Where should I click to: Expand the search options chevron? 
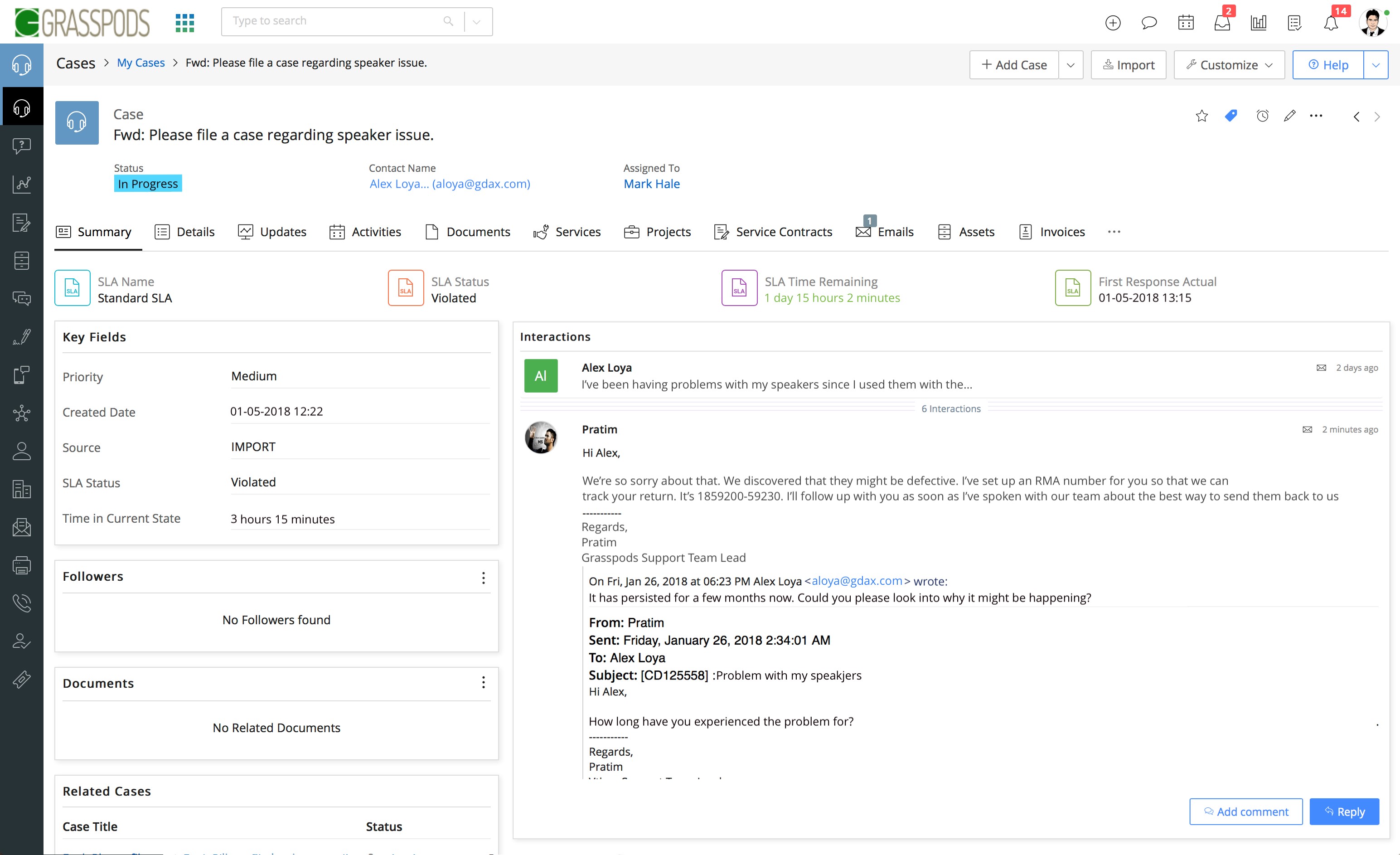click(x=476, y=21)
